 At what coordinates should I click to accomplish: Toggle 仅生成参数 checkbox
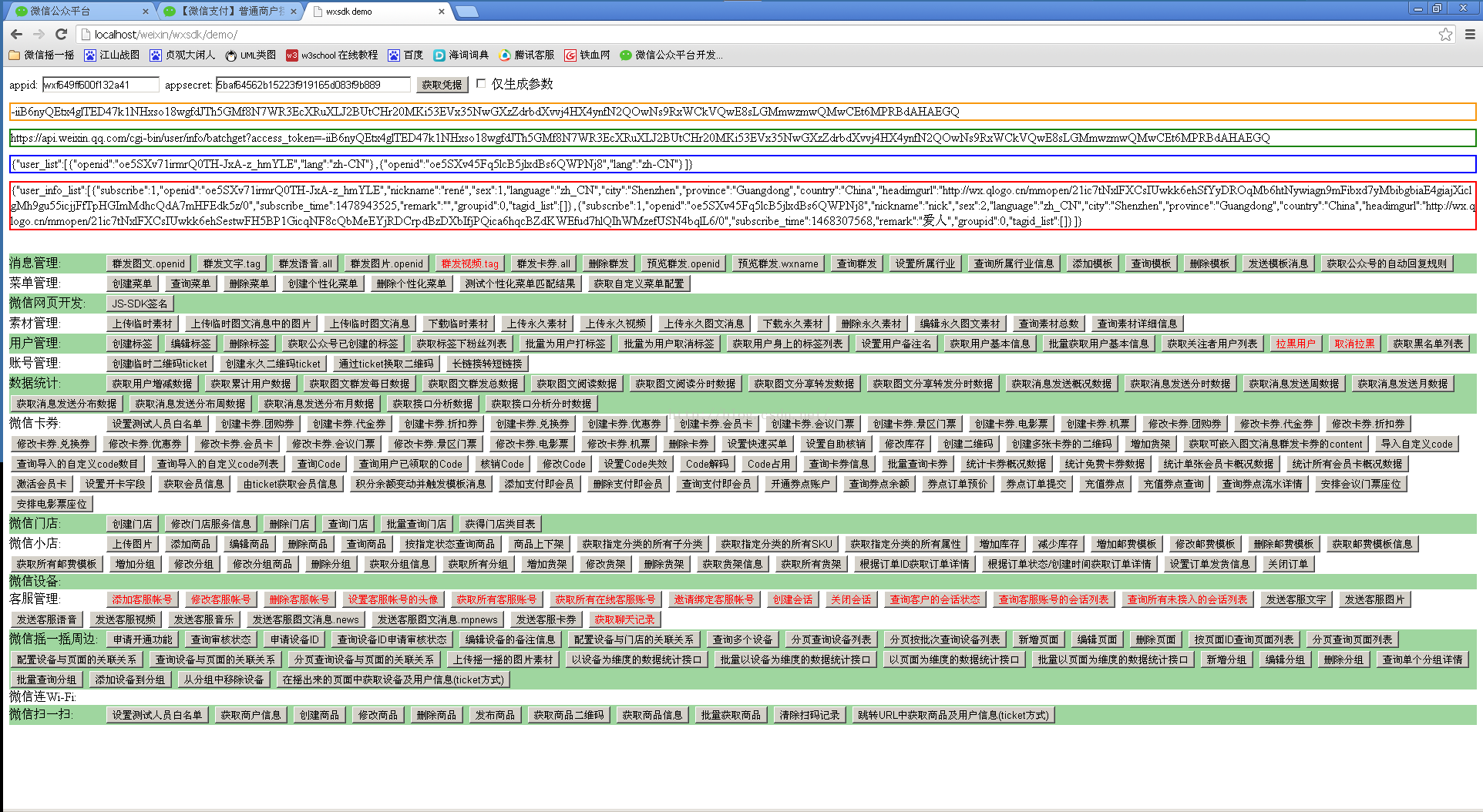coord(481,83)
